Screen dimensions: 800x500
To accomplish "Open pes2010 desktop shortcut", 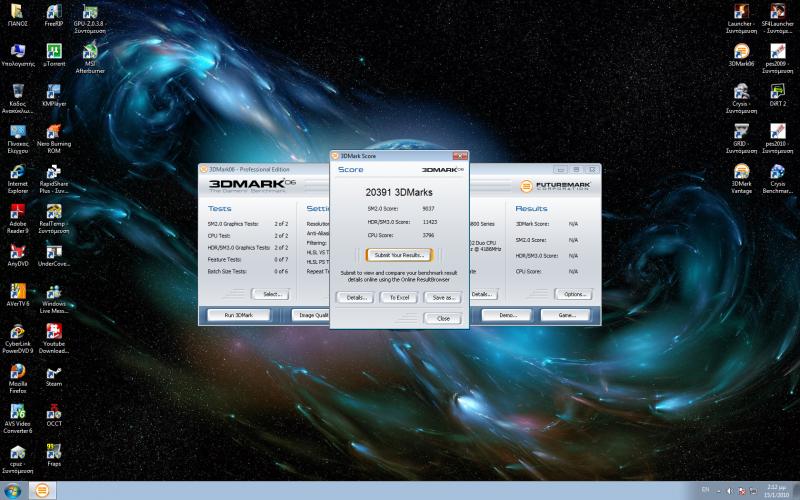I will coord(778,139).
